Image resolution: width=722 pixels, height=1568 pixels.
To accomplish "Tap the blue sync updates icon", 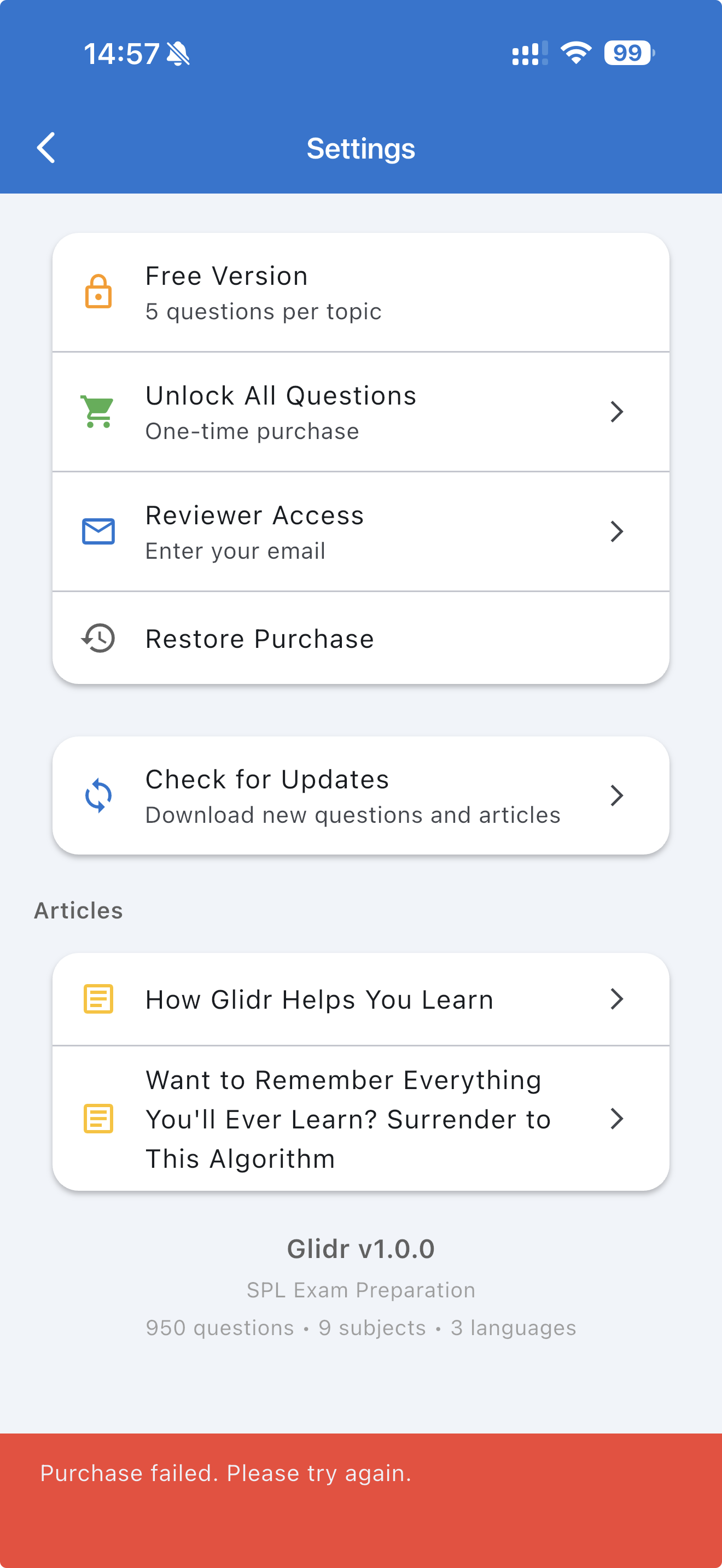I will coord(98,795).
